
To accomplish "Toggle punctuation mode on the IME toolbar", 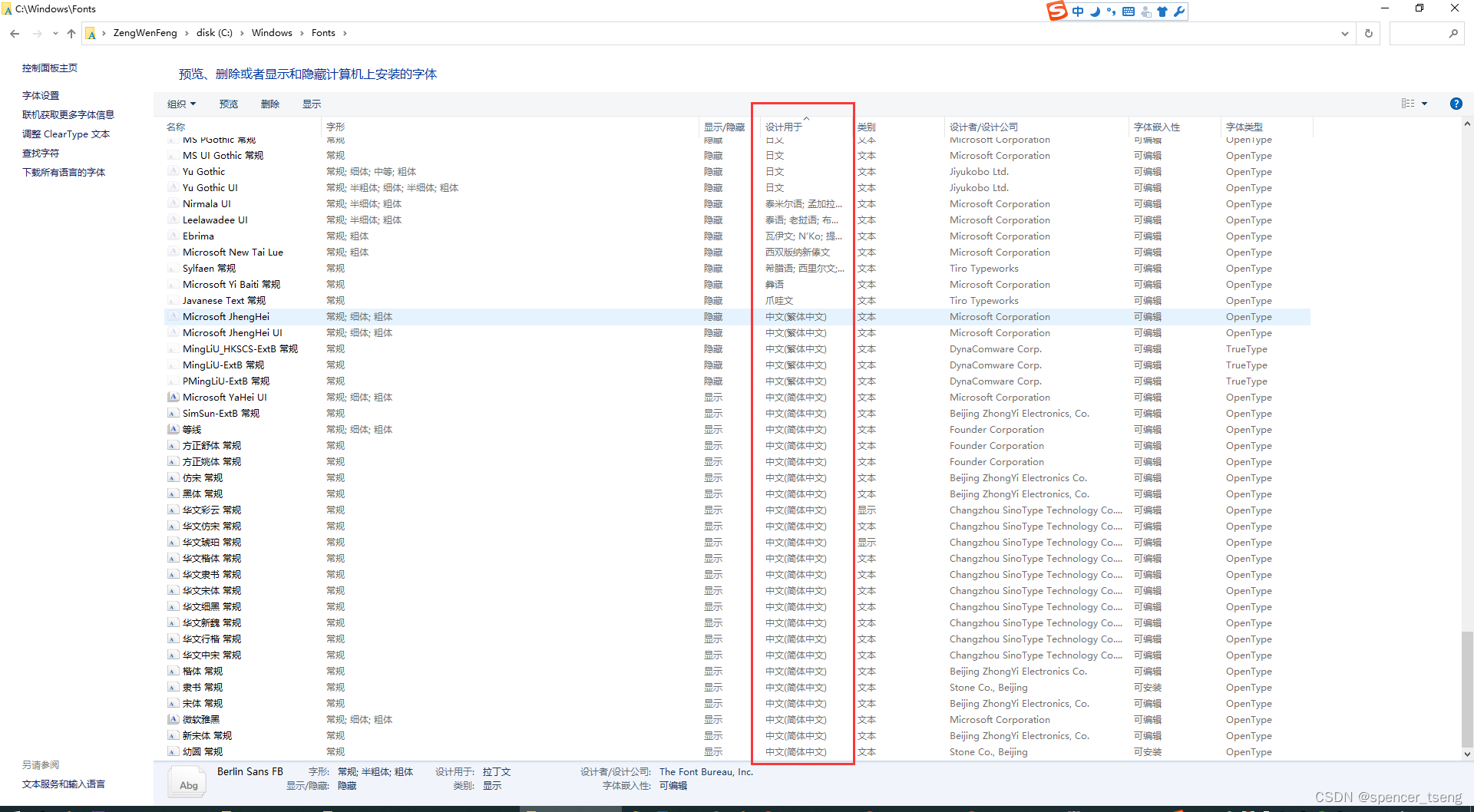I will tap(1111, 12).
